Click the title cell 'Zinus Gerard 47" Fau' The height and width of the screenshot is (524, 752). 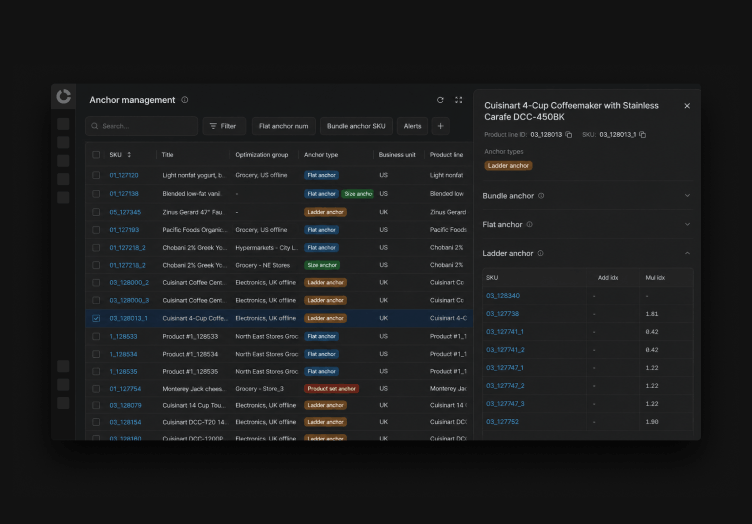click(x=192, y=212)
